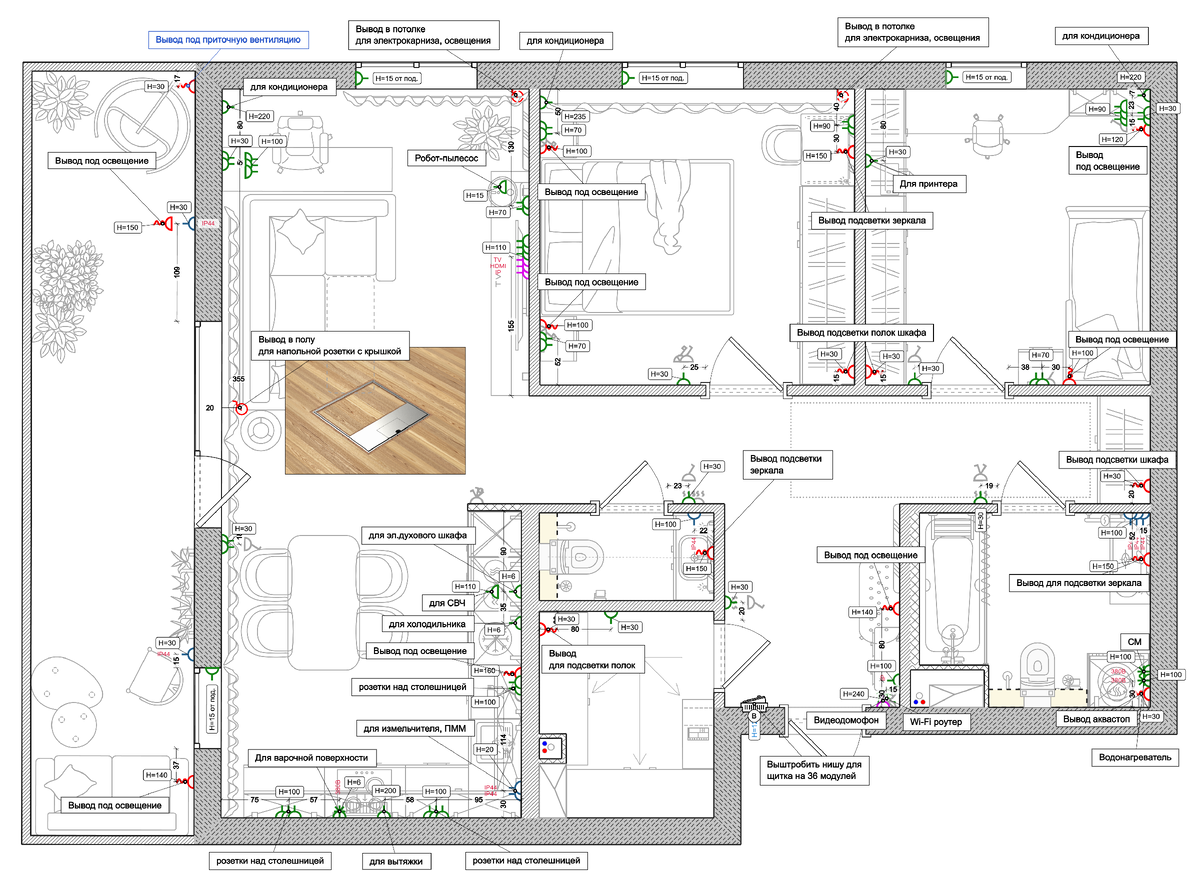The height and width of the screenshot is (888, 1200).
Task: Click the floor socket photo thumbnail
Action: coord(376,410)
